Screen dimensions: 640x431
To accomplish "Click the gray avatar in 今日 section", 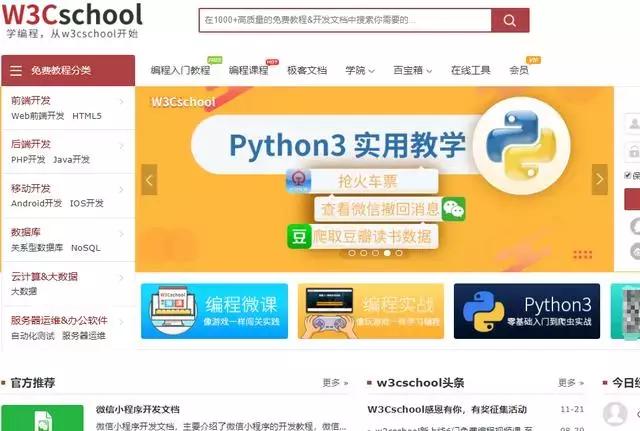I will point(615,414).
